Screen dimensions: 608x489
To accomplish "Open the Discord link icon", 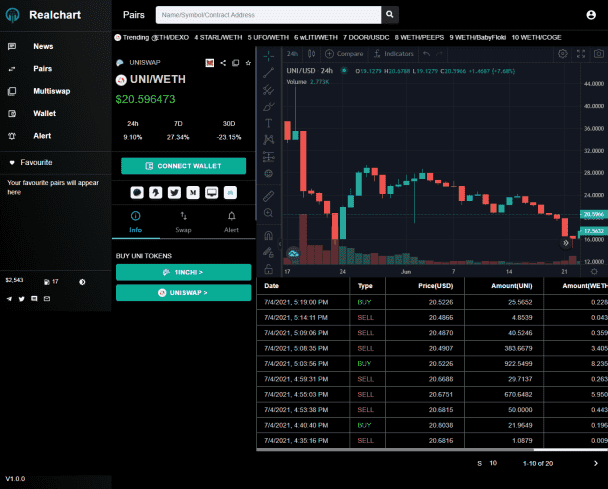I will 230,193.
